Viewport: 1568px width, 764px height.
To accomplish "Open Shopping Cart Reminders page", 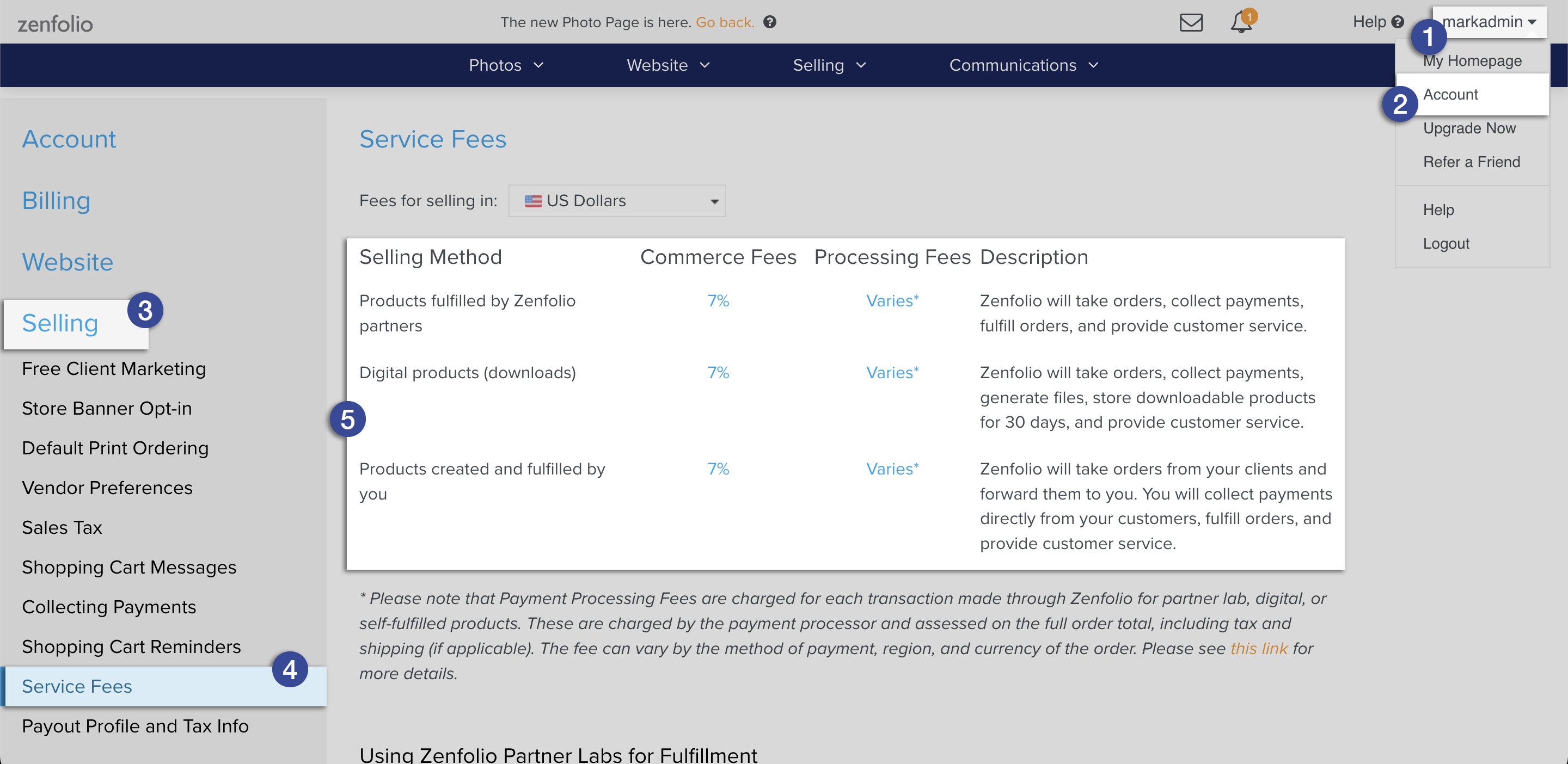I will [x=131, y=646].
